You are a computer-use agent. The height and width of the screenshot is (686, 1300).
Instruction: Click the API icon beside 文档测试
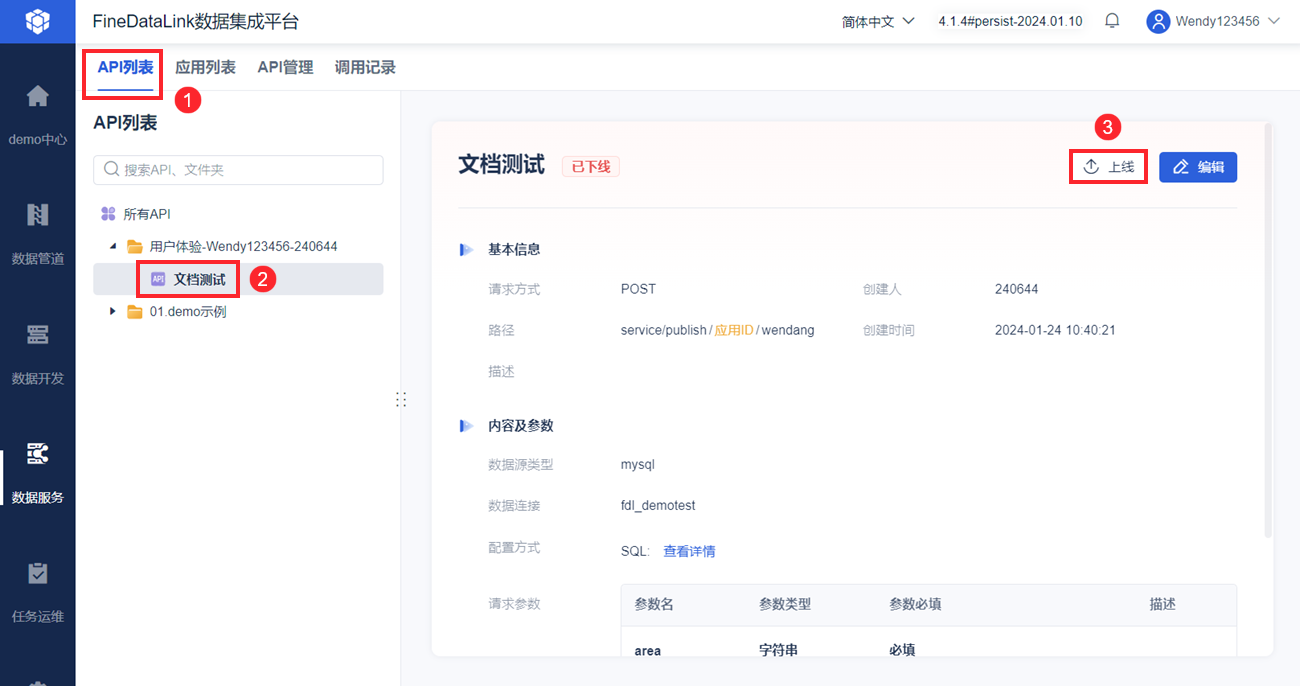tap(158, 280)
